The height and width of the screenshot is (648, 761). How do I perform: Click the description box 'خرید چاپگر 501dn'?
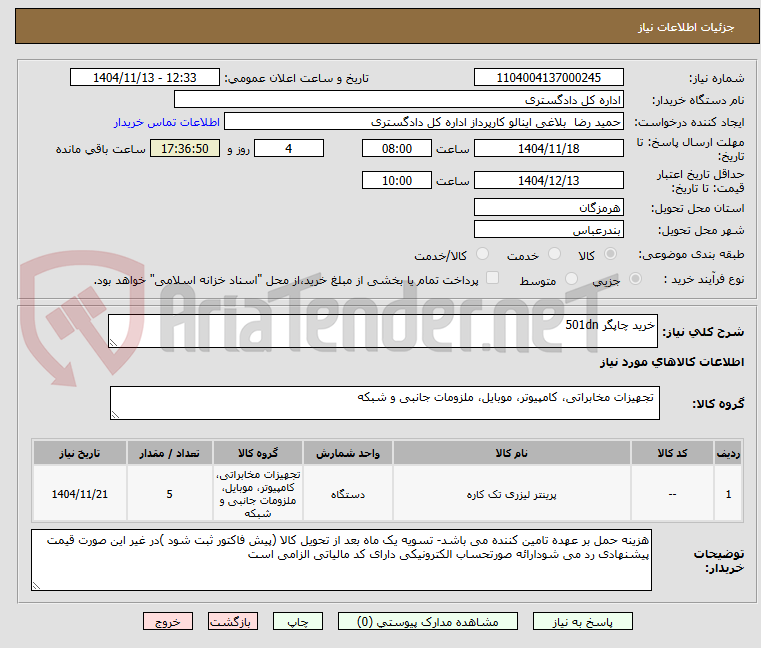tap(382, 331)
